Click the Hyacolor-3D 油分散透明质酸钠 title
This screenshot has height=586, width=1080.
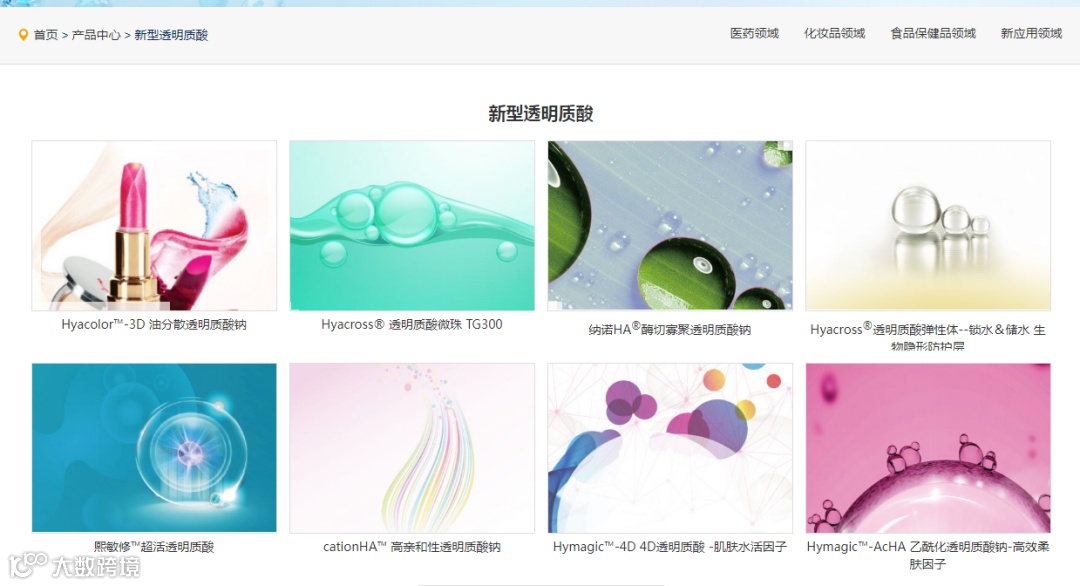154,324
